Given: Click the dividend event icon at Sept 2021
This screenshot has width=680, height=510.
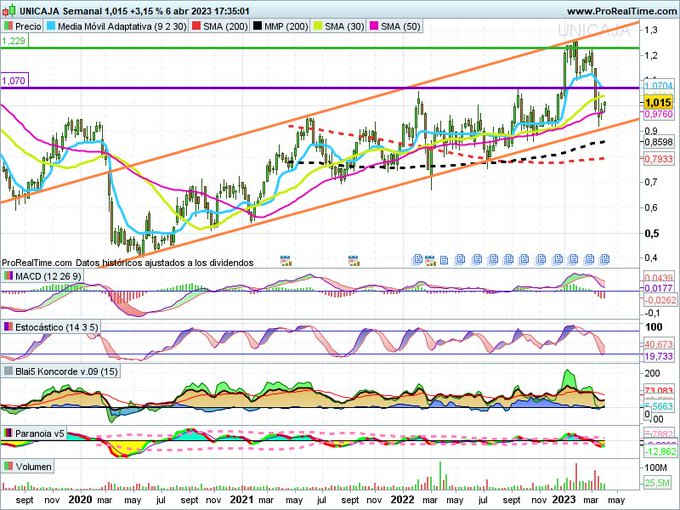Looking at the screenshot, I should coord(353,260).
